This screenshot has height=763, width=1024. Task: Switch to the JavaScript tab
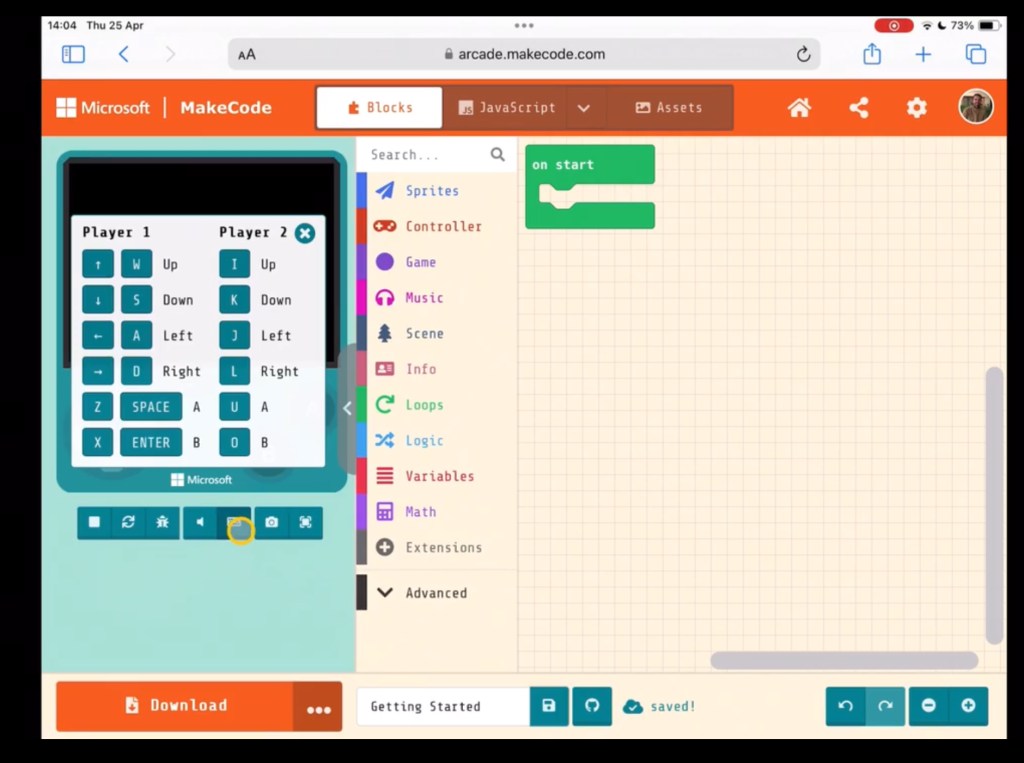pyautogui.click(x=506, y=108)
